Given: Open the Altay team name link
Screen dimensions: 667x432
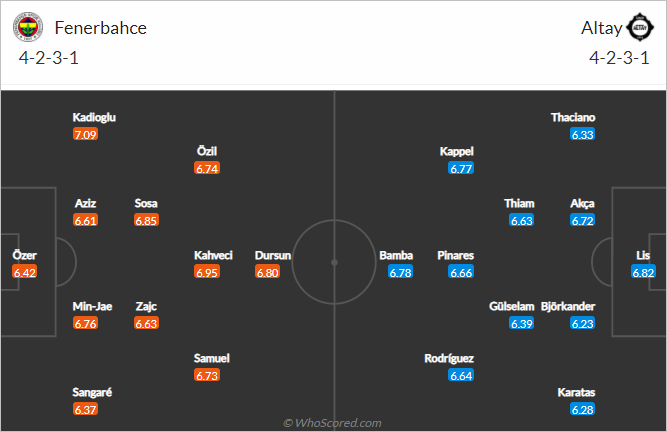Looking at the screenshot, I should point(601,28).
